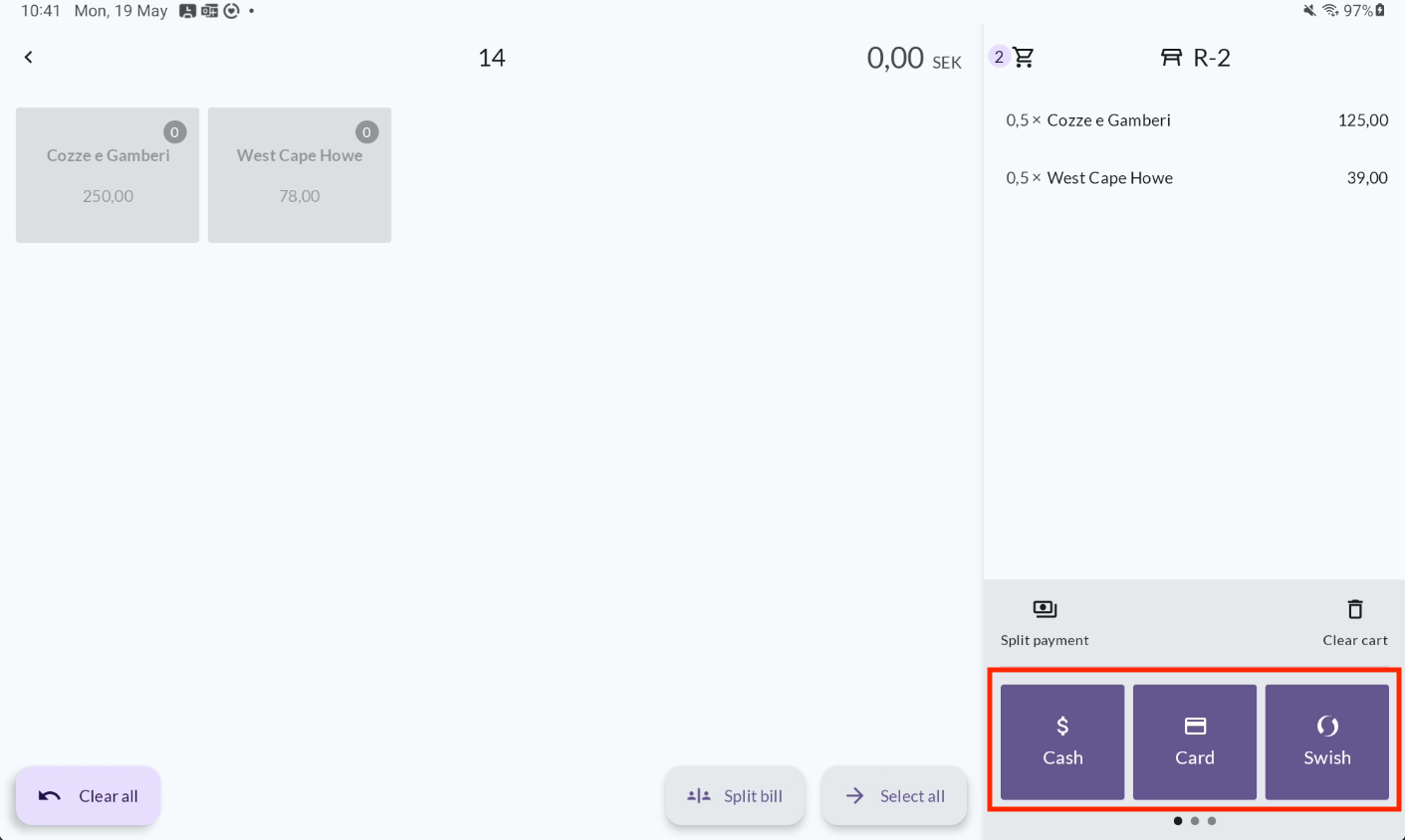Tap the West Cape Howe cart line
Screen dimensions: 1405x840
(1195, 178)
